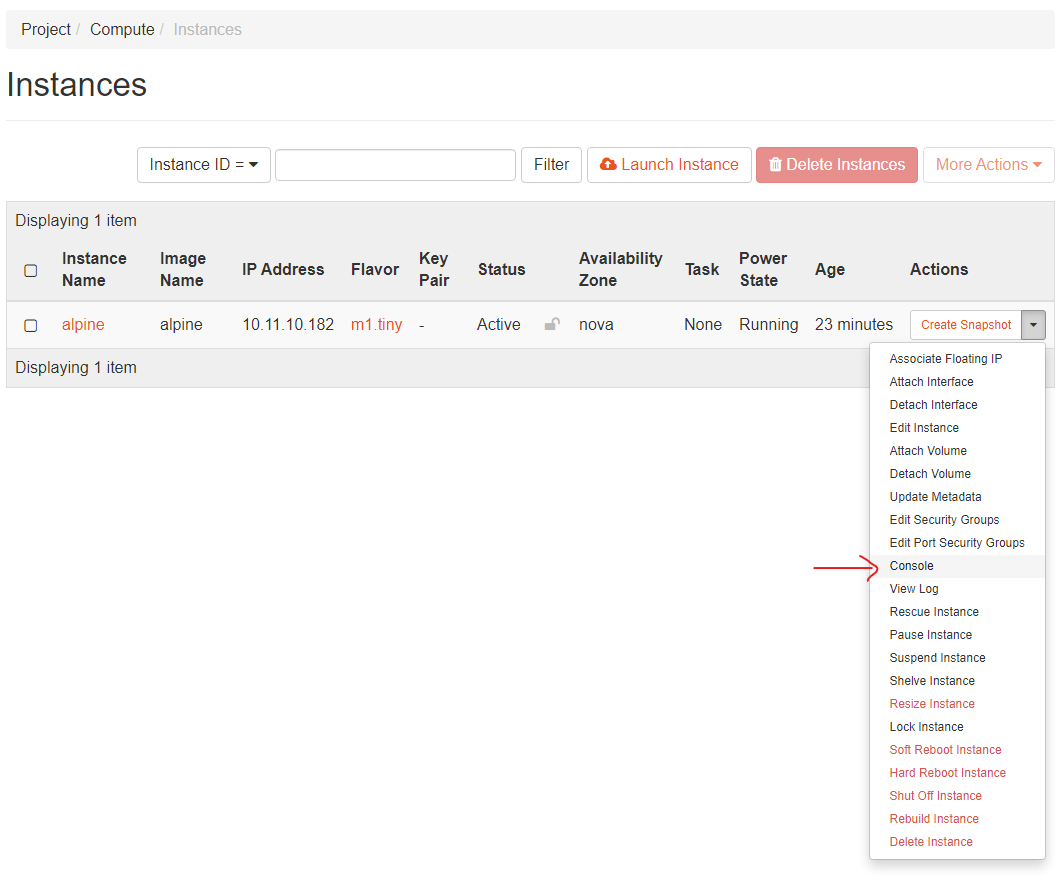The height and width of the screenshot is (884, 1064).
Task: Navigate to the Compute breadcrumb link
Action: pos(122,29)
